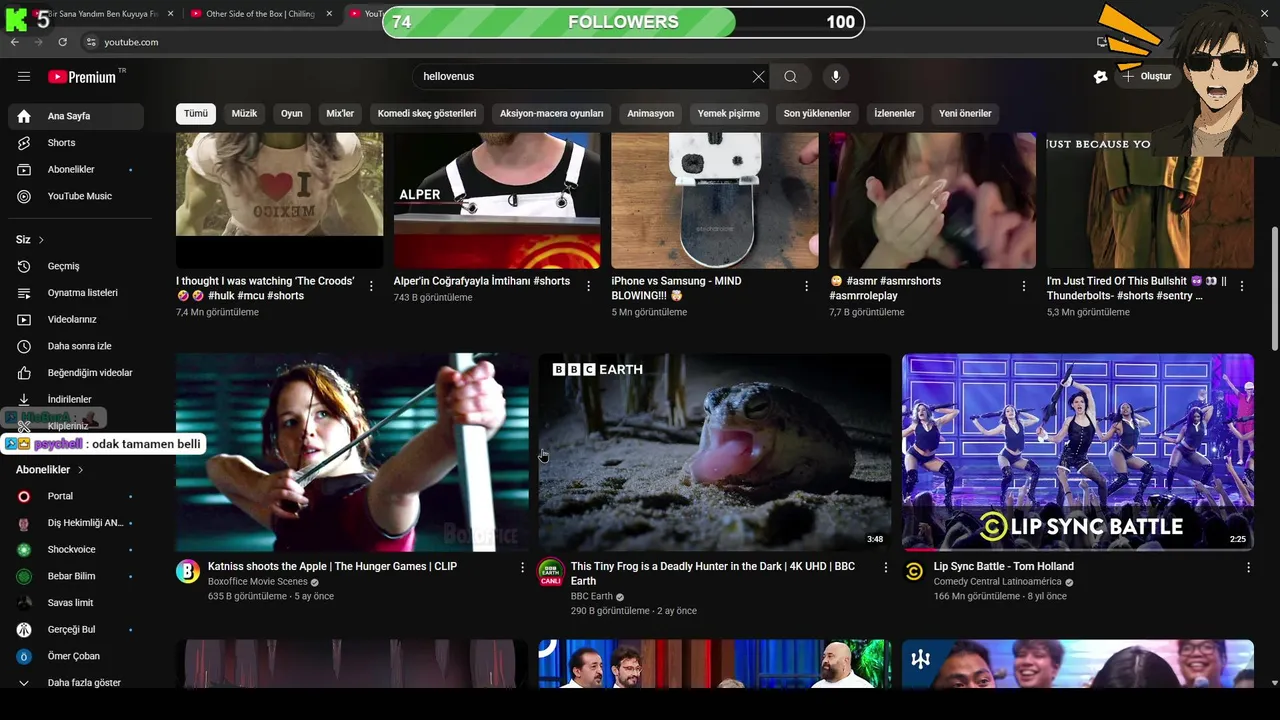The image size is (1280, 720).
Task: Select the Animasyon filter chip
Action: point(650,114)
